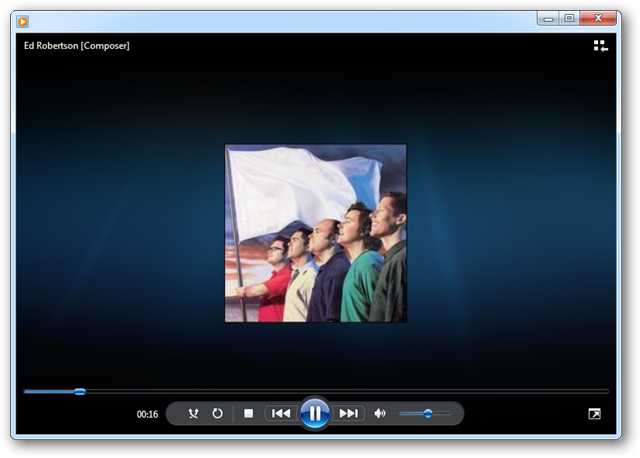Viewport: 640px width, 458px height.
Task: Open Windows Media Player title bar icon
Action: pyautogui.click(x=22, y=21)
